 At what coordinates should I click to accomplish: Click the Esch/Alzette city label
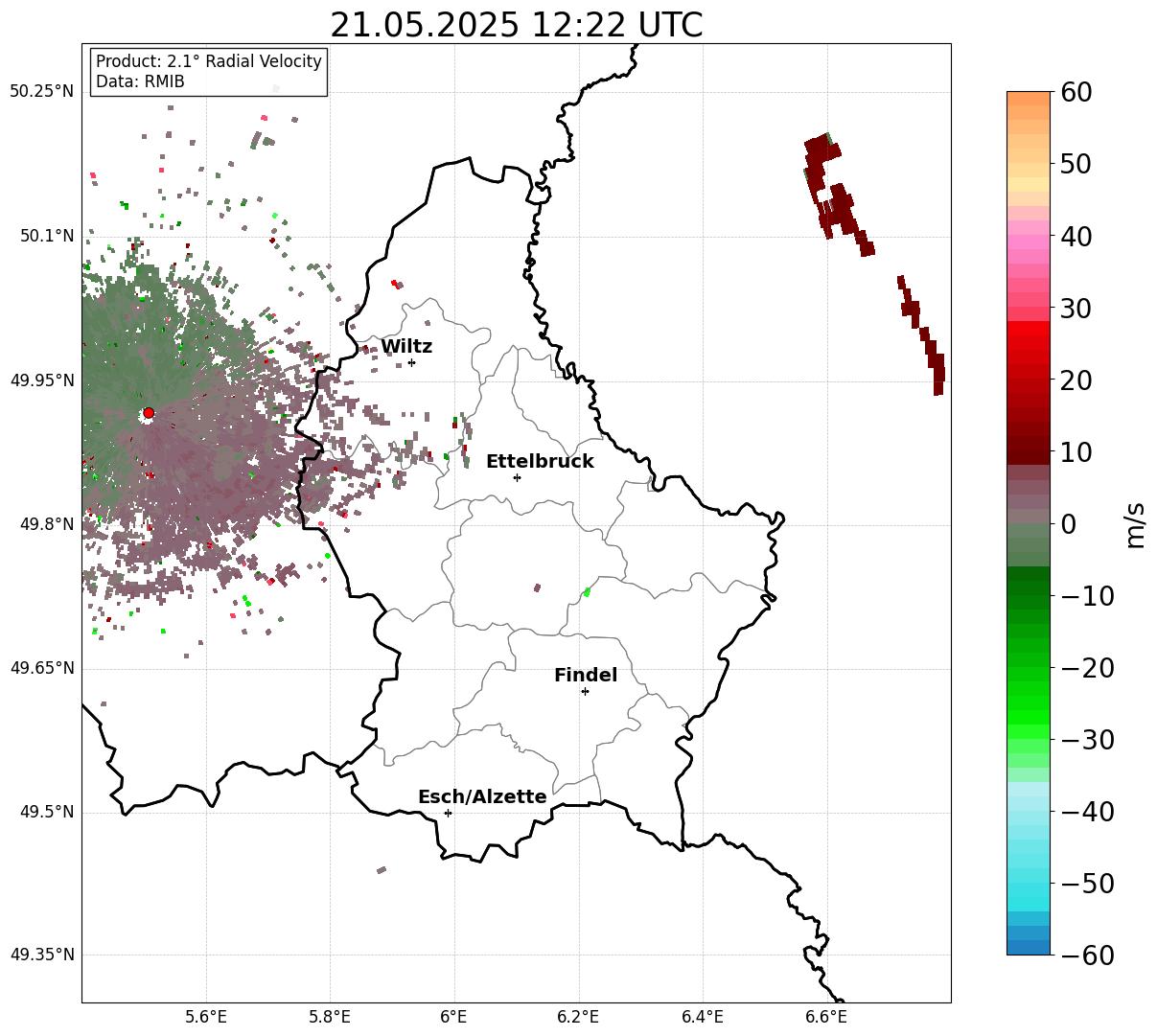(x=482, y=797)
